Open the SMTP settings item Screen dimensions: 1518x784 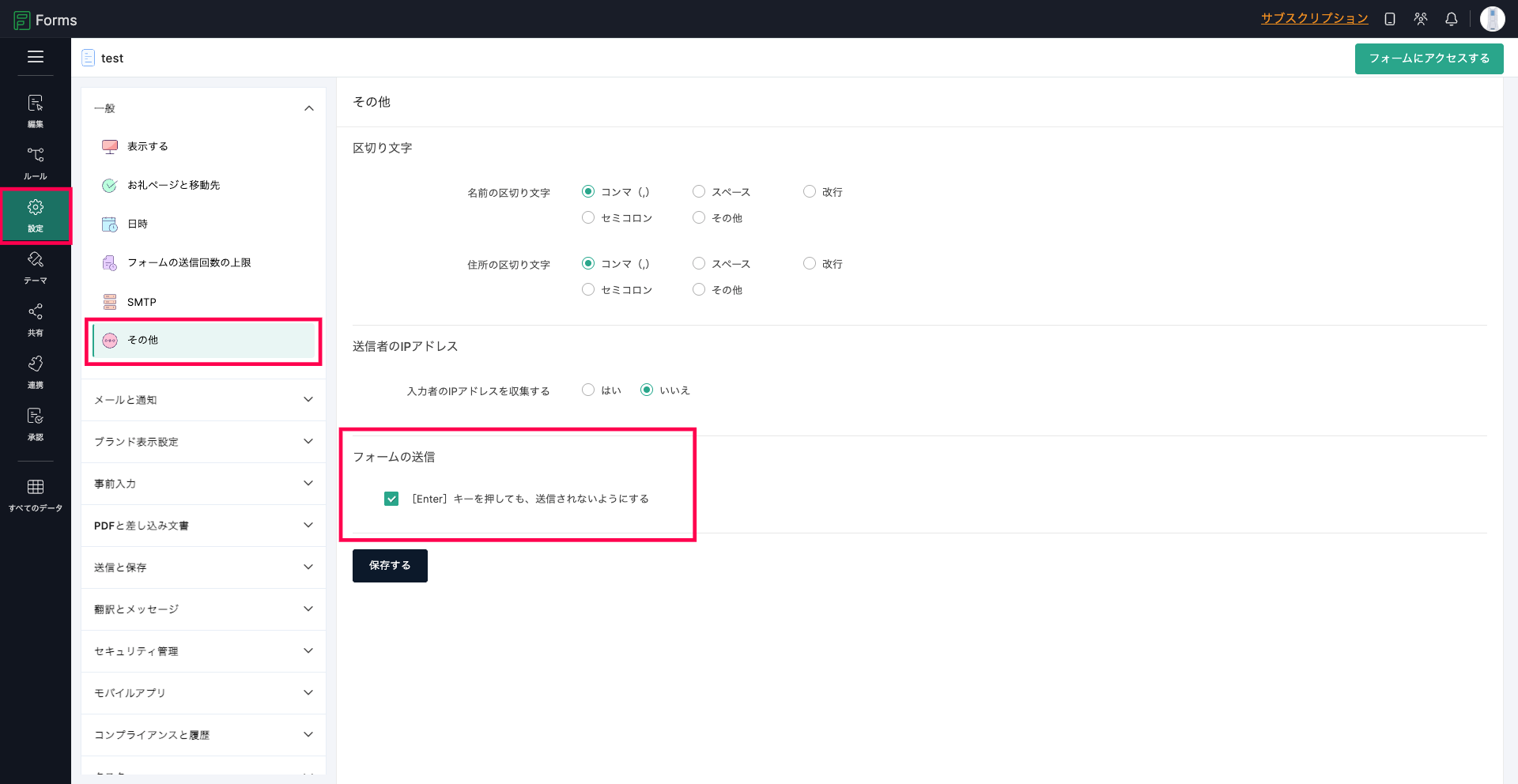click(142, 302)
